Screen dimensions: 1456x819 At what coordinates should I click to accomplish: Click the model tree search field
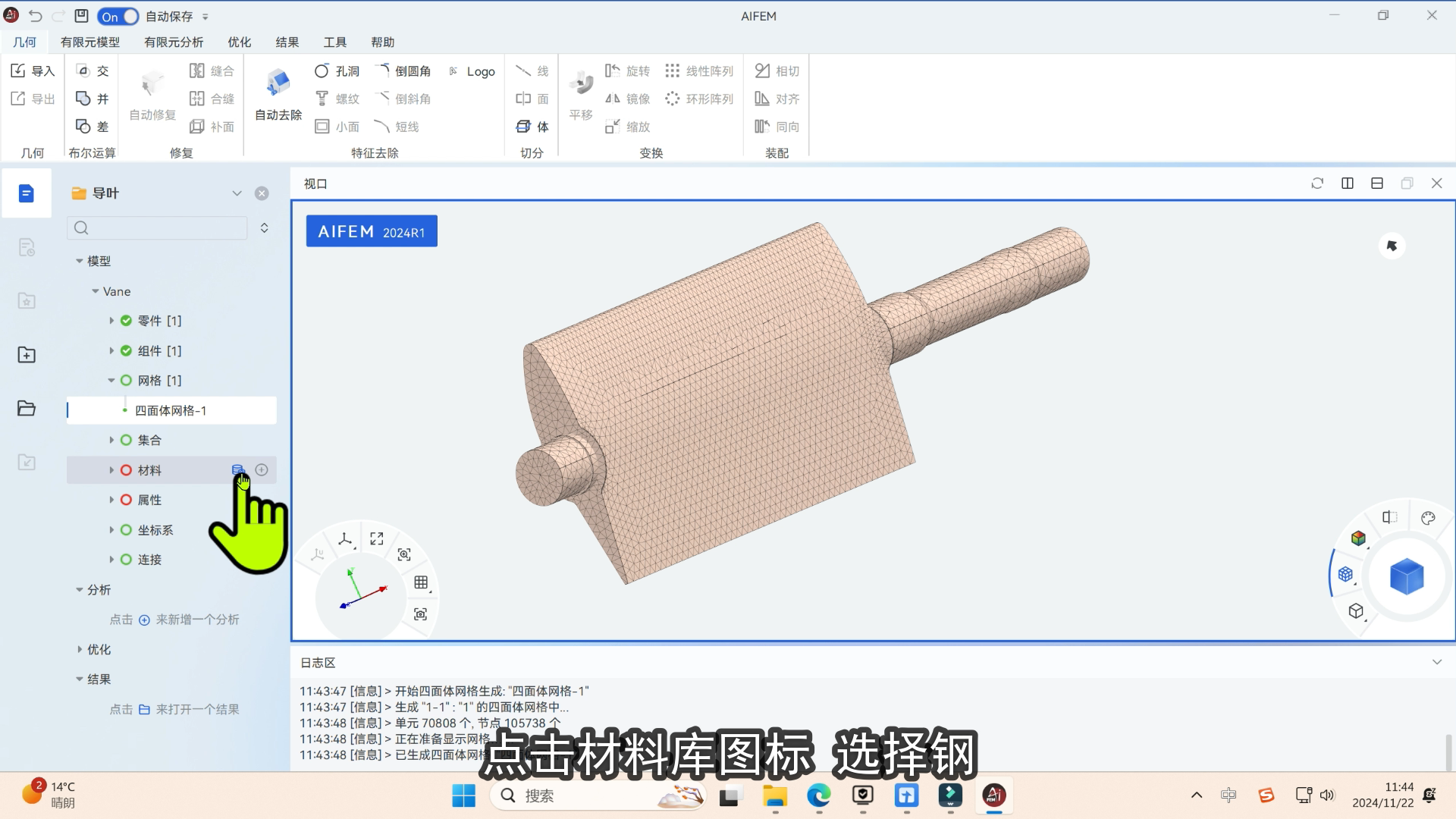pos(163,227)
